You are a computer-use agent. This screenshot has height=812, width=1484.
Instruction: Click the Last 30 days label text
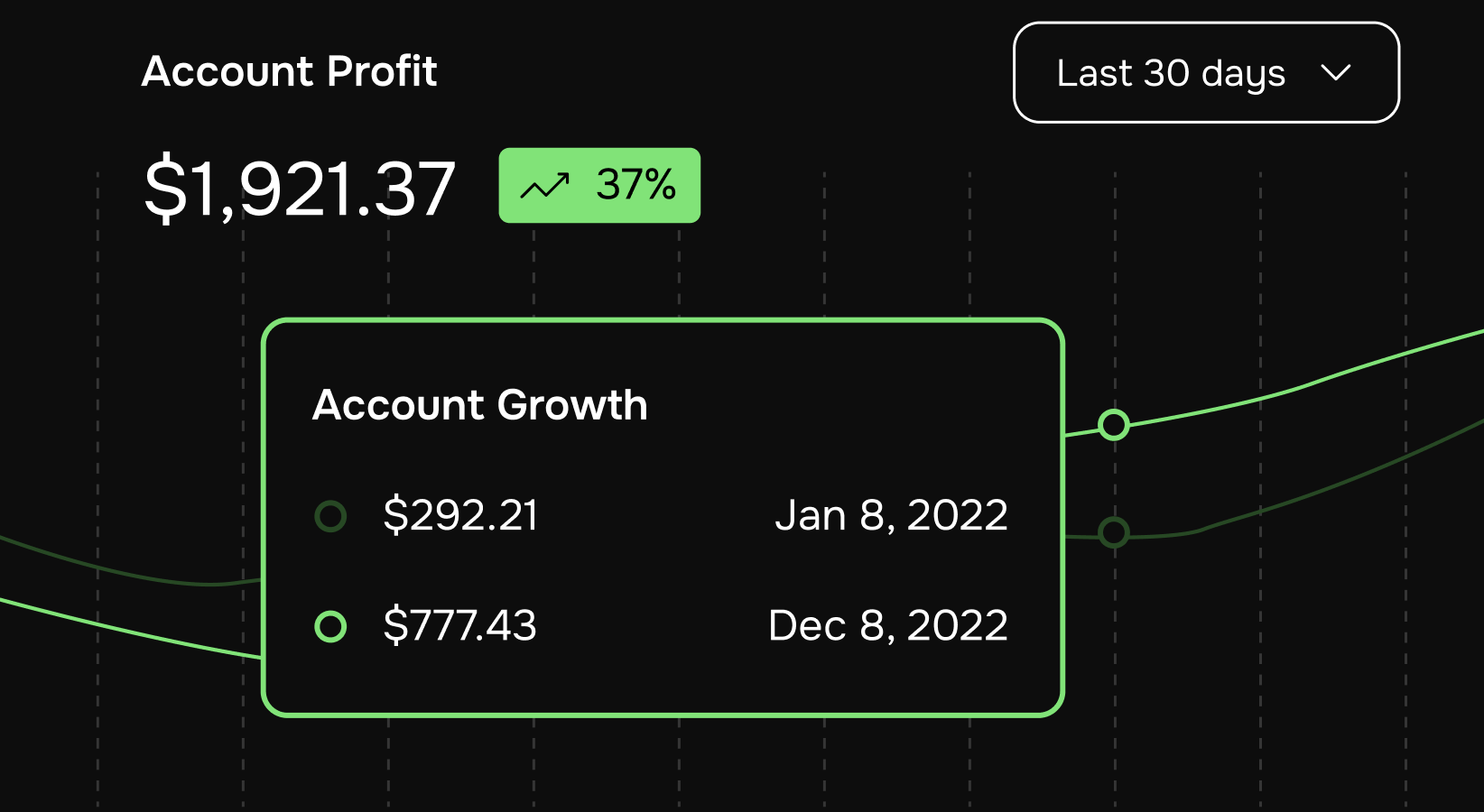point(1171,74)
